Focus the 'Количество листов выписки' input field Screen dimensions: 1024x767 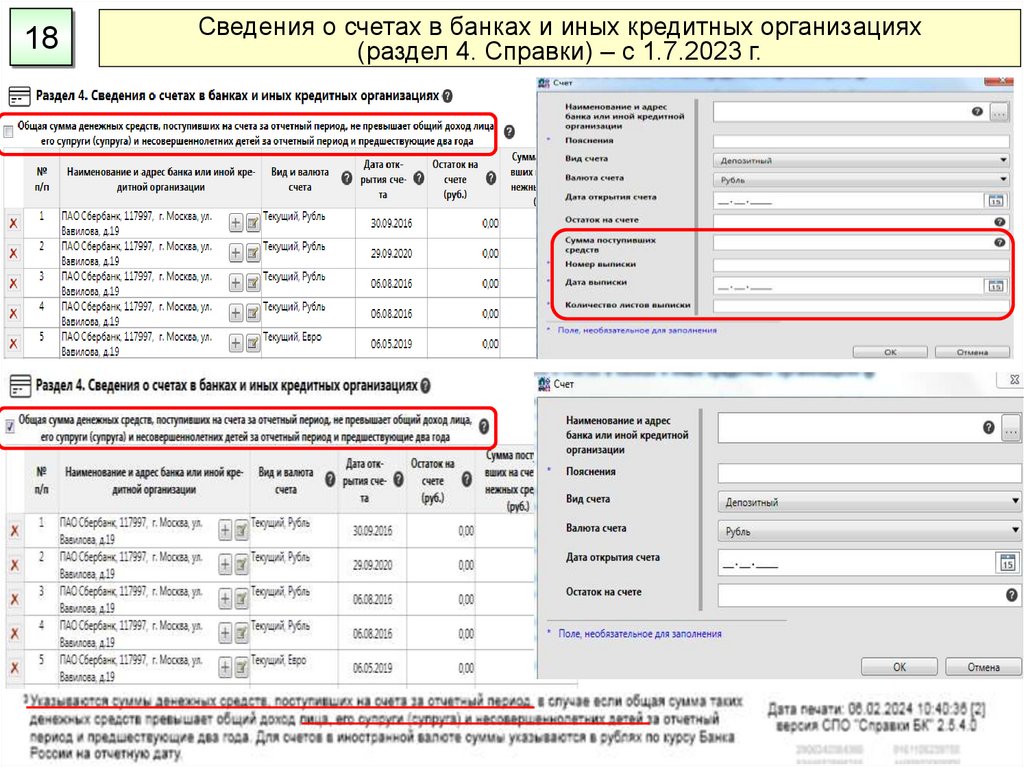point(861,305)
